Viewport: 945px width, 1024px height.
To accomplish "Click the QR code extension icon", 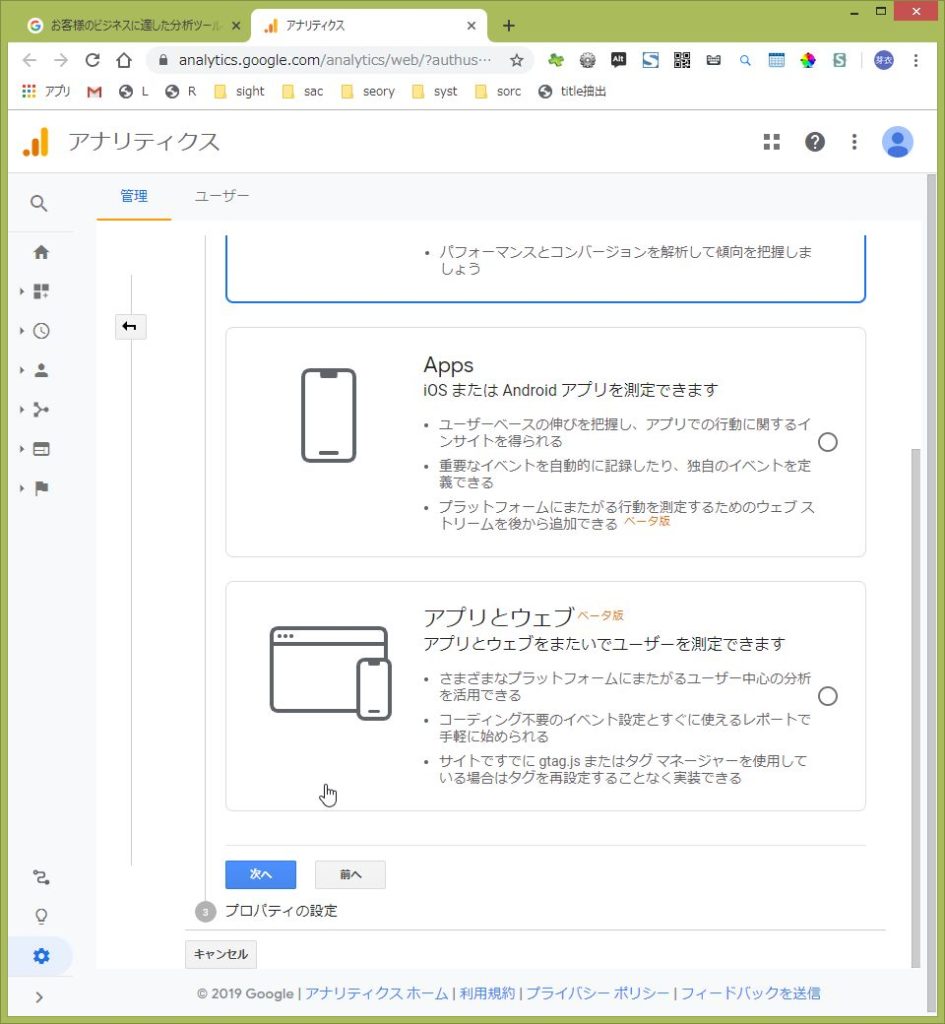I will [682, 60].
